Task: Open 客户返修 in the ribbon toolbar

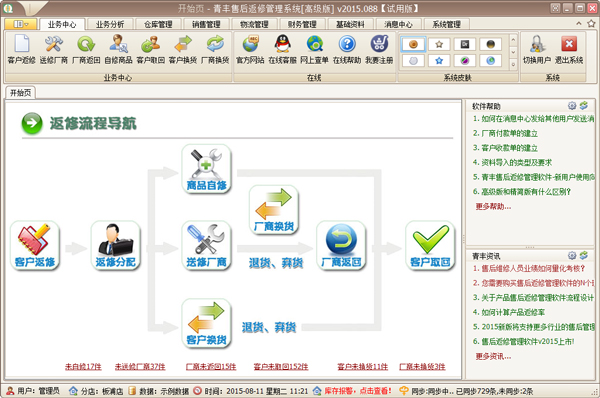Action: (x=21, y=49)
